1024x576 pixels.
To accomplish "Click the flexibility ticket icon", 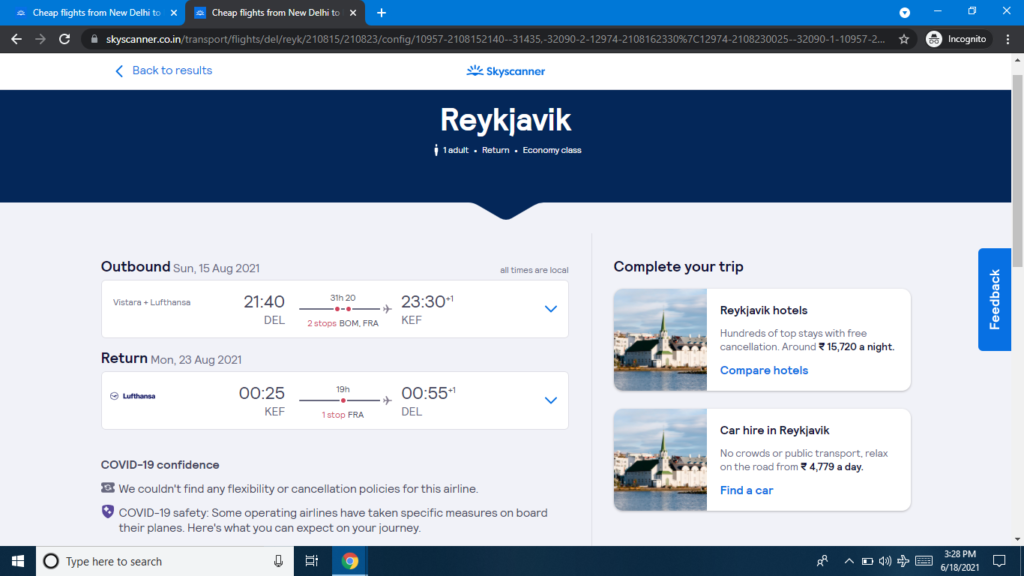I will (108, 488).
